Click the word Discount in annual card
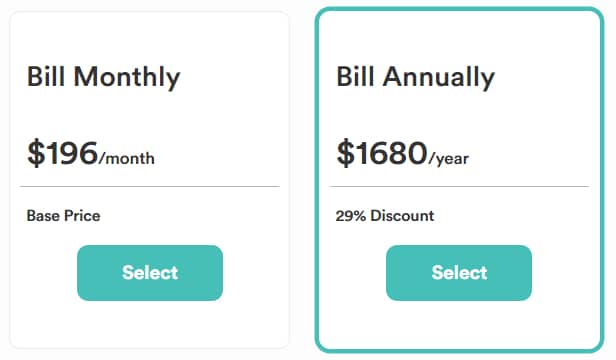 [x=402, y=215]
